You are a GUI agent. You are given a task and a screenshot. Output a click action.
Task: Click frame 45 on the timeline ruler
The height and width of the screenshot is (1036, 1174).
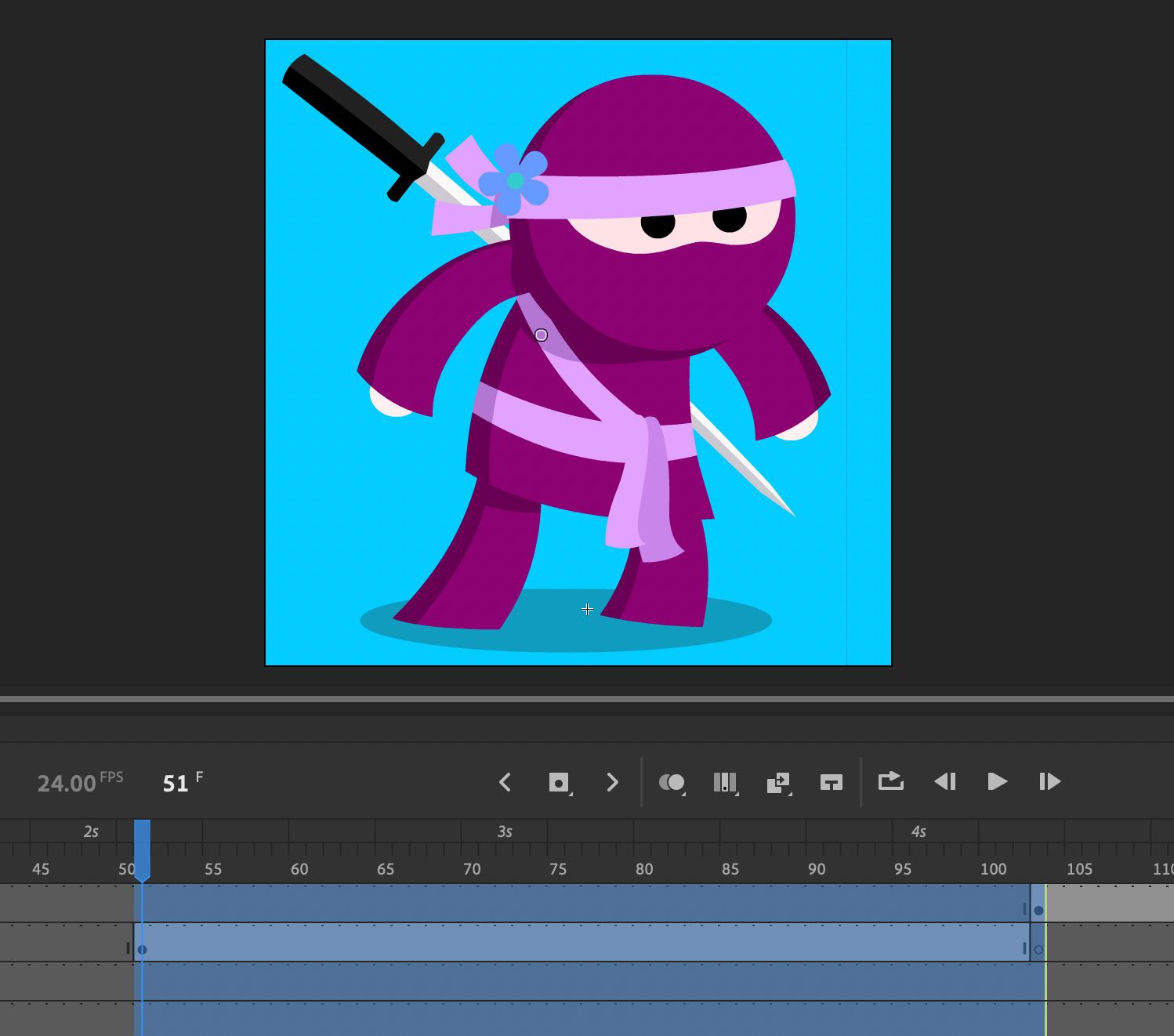pyautogui.click(x=41, y=869)
